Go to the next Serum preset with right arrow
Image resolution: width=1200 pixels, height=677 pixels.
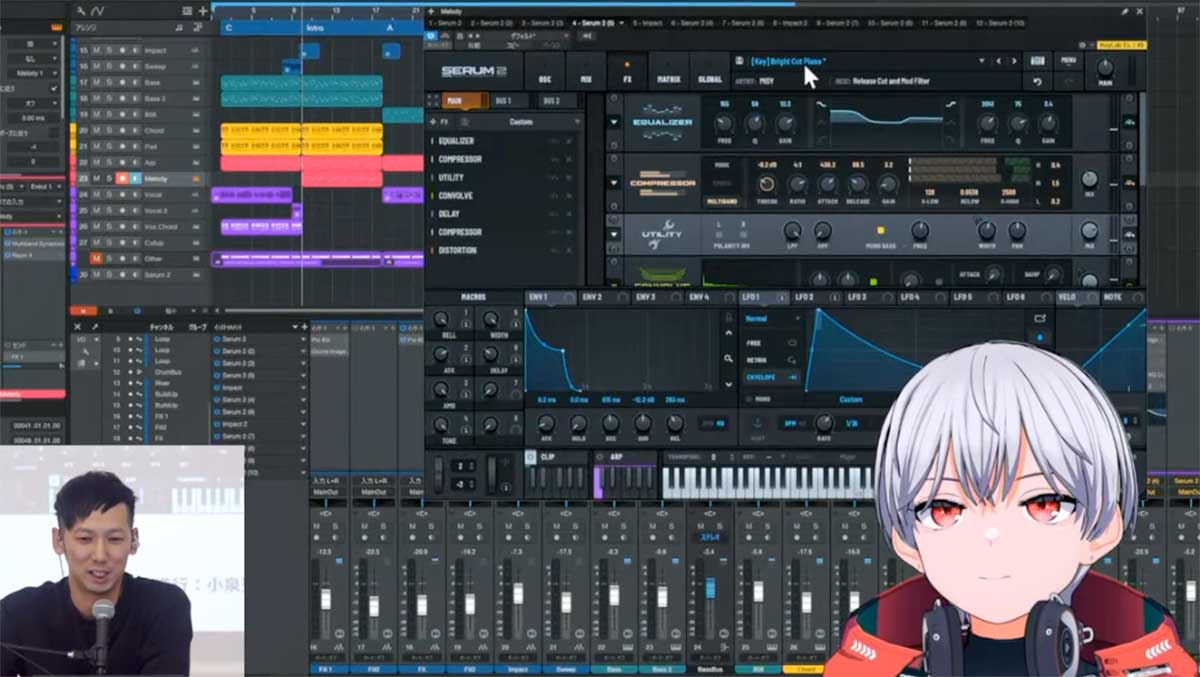[x=1013, y=61]
